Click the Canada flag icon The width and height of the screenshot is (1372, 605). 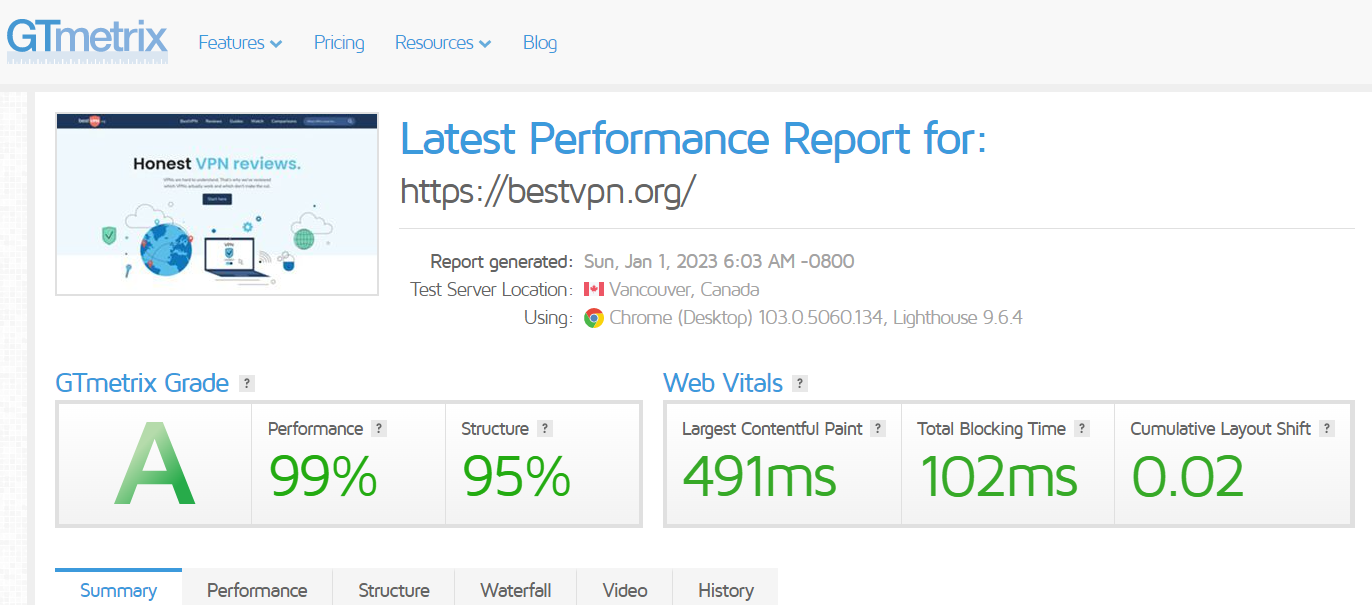[x=594, y=290]
